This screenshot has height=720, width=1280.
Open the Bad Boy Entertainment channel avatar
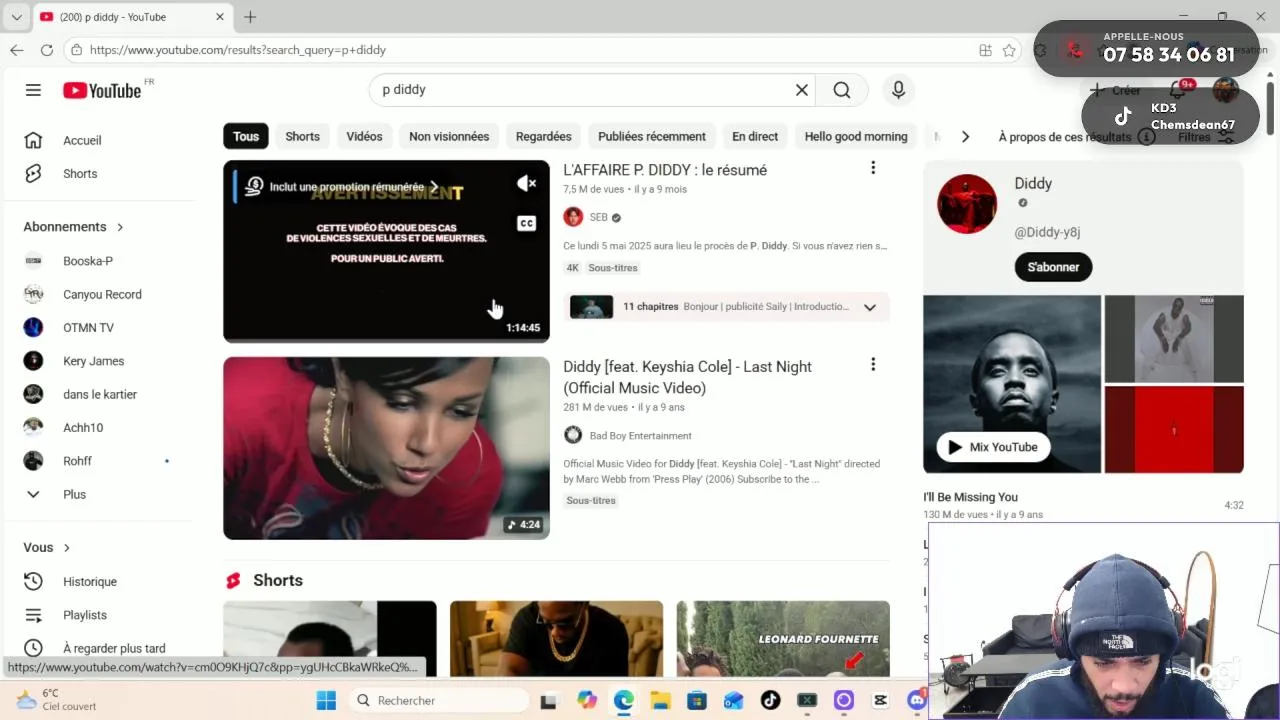573,435
